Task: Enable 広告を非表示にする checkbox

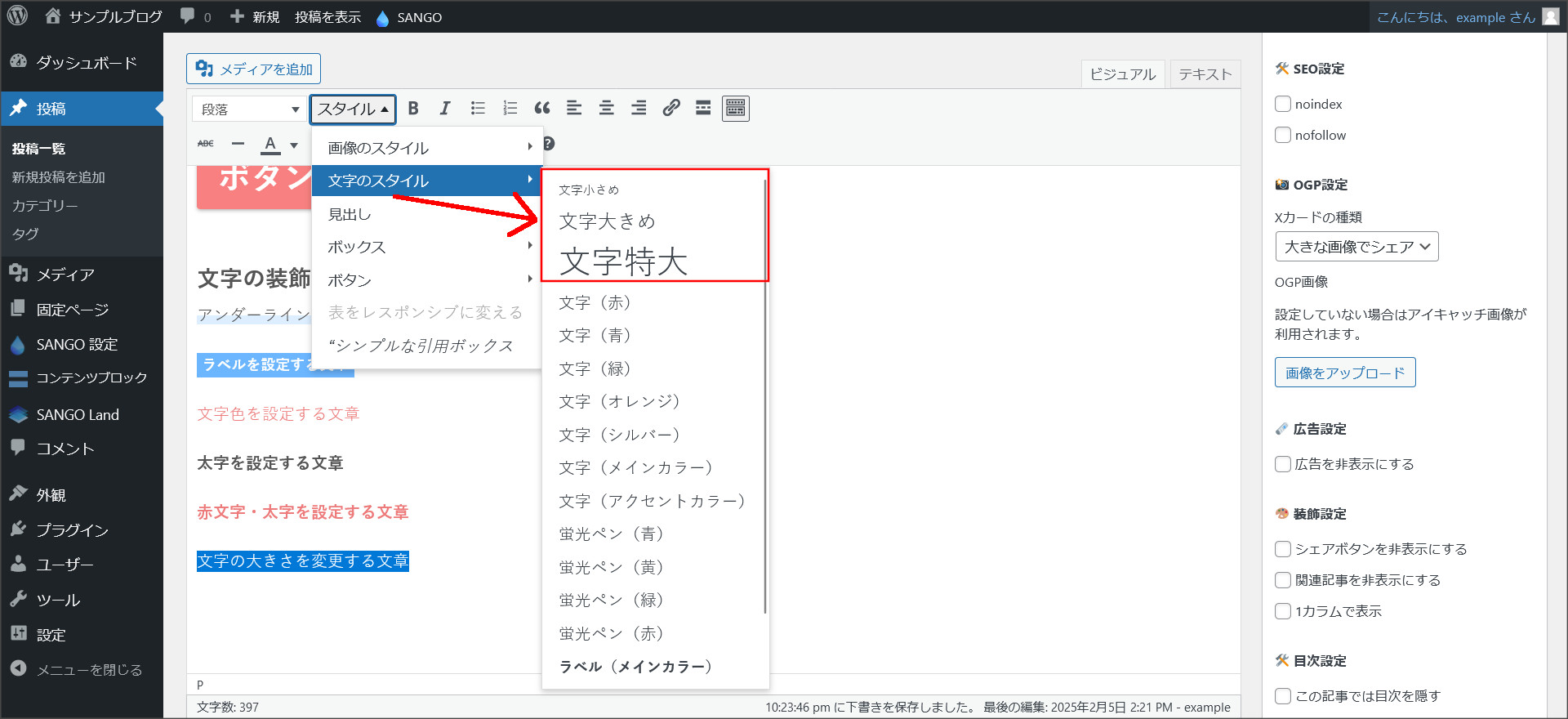Action: click(1283, 464)
